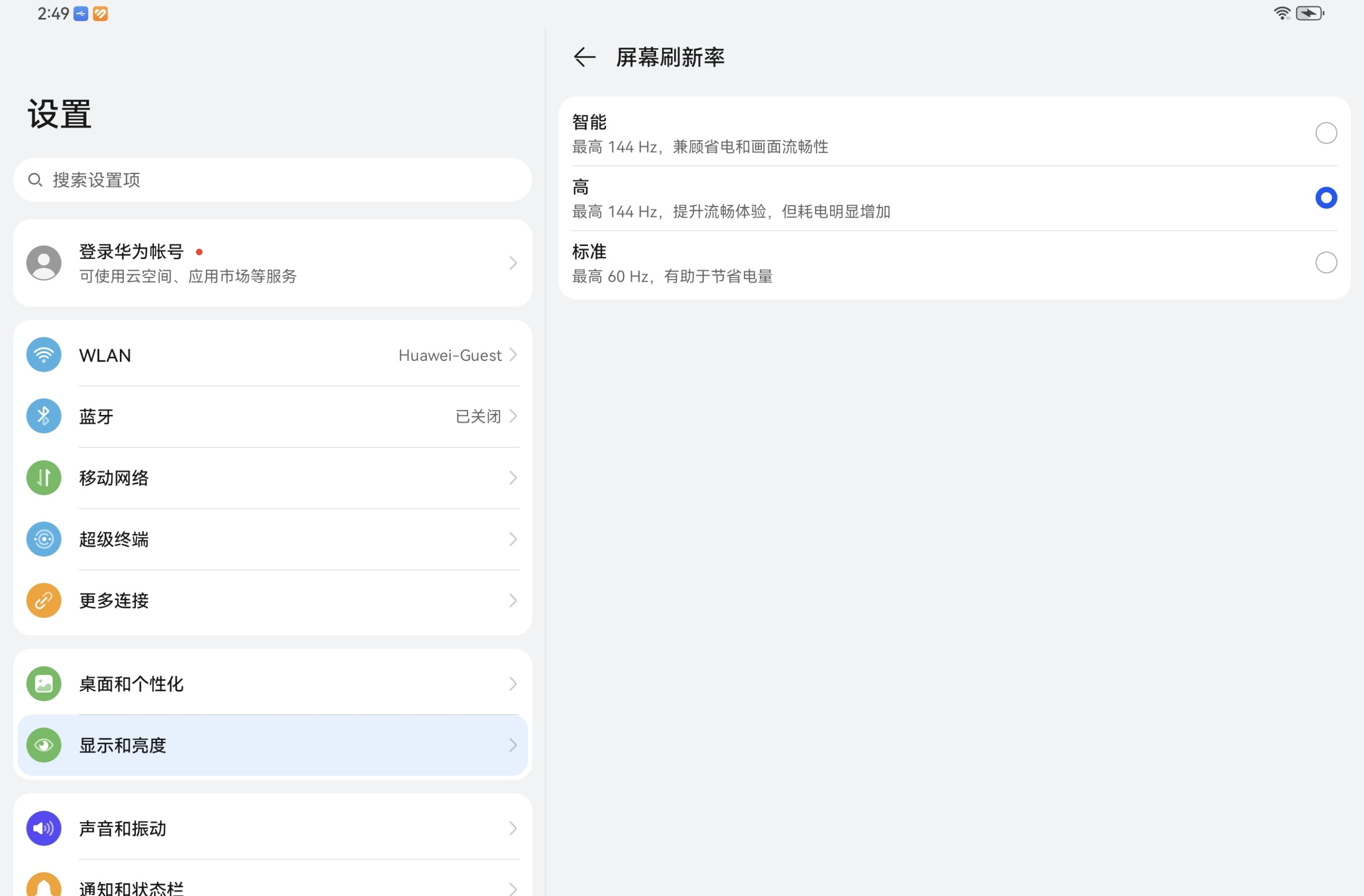Click the blue WLAN wifi icon

(x=44, y=355)
